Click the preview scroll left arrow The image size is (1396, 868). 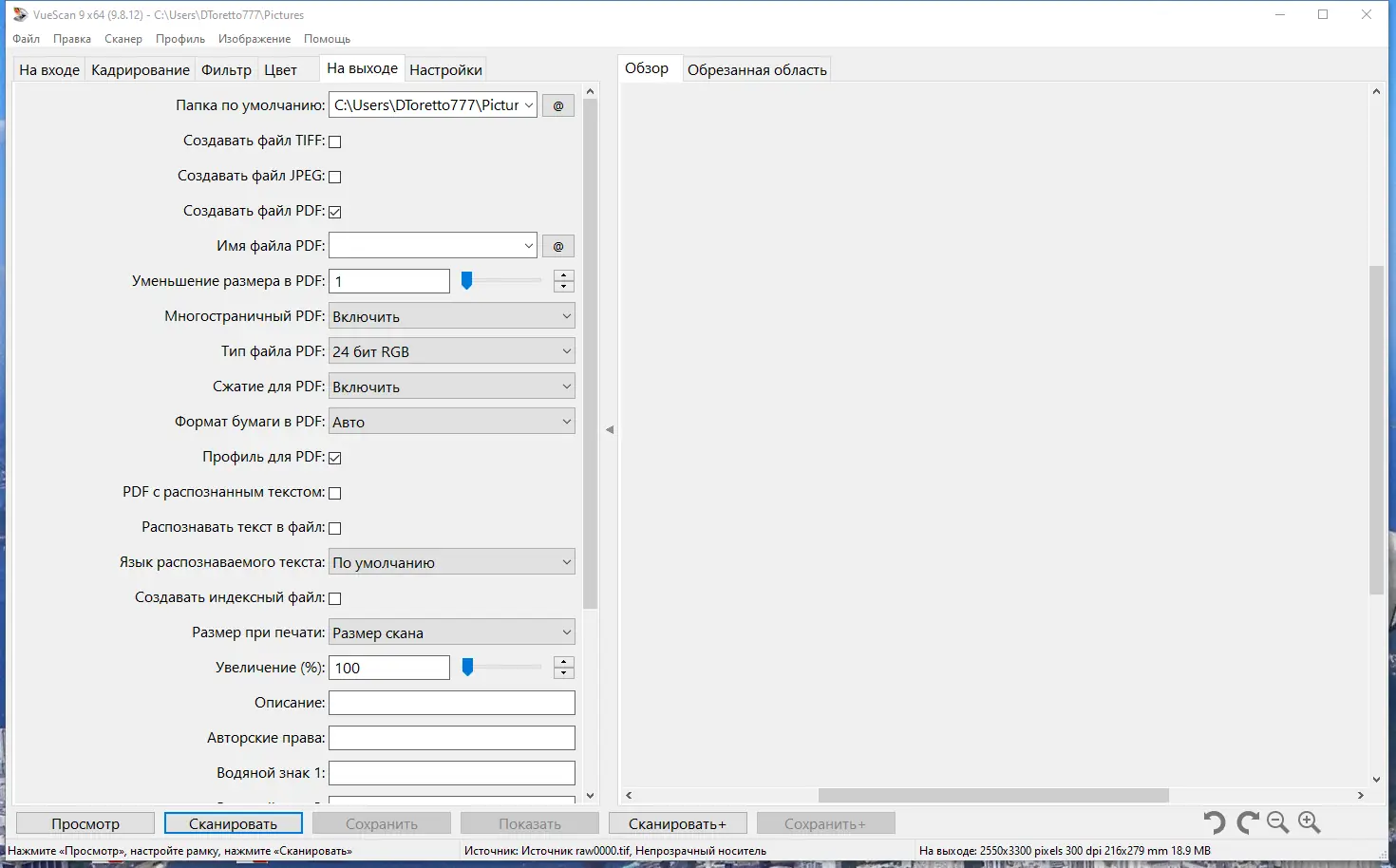coord(629,796)
